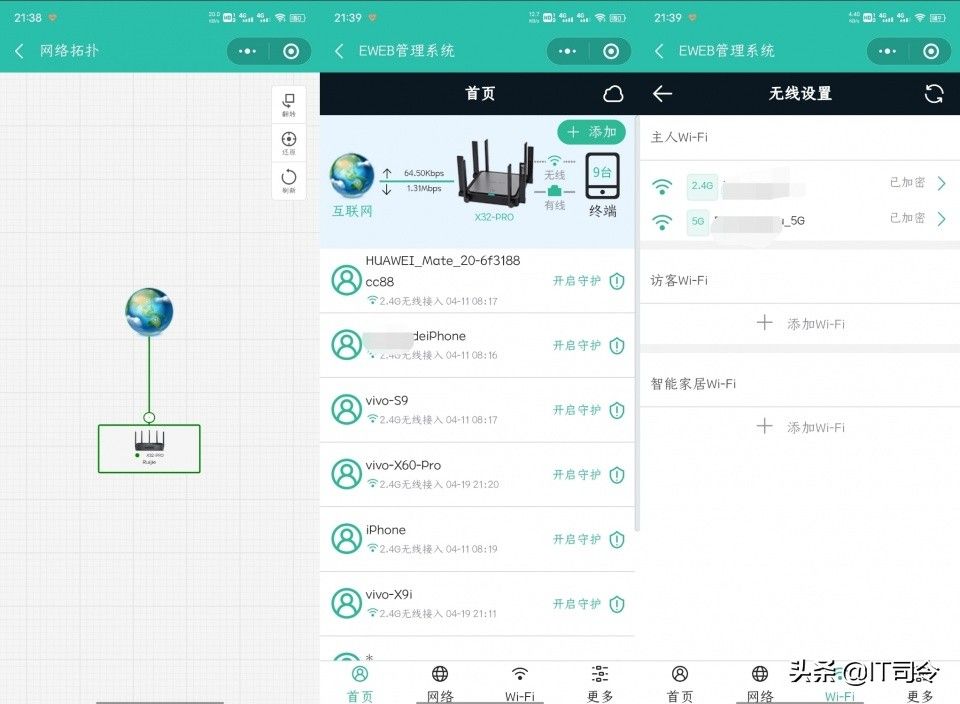Select 已加密 label of the 5G network
The width and height of the screenshot is (960, 704).
pyautogui.click(x=907, y=218)
